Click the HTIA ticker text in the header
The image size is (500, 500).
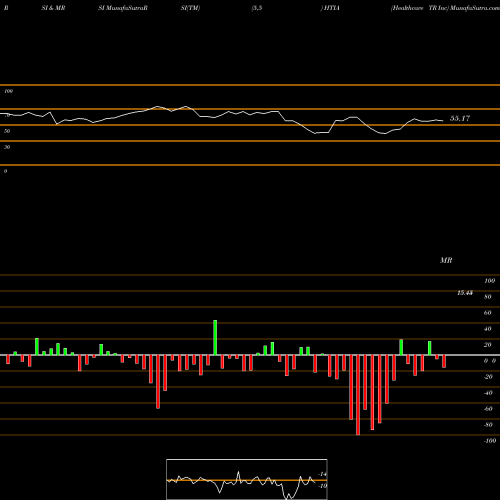[331, 8]
